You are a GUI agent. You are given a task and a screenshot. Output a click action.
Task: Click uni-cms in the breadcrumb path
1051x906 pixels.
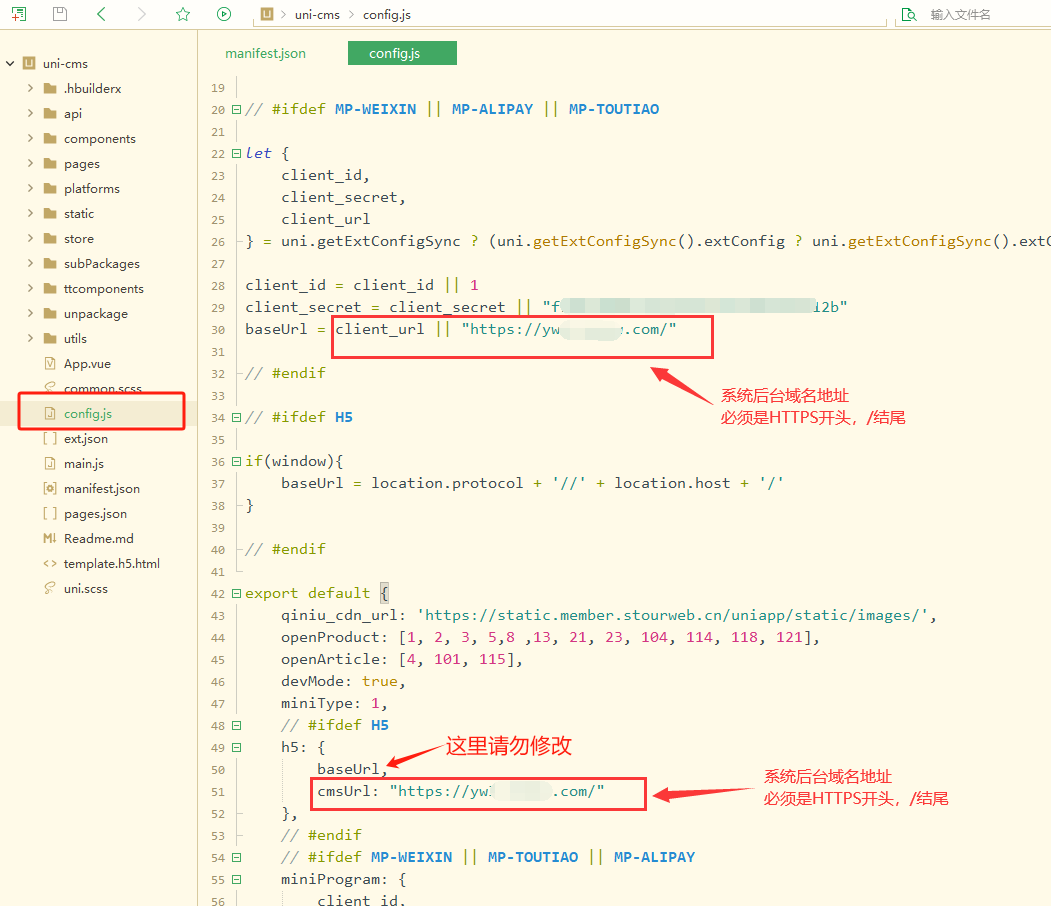tap(315, 15)
